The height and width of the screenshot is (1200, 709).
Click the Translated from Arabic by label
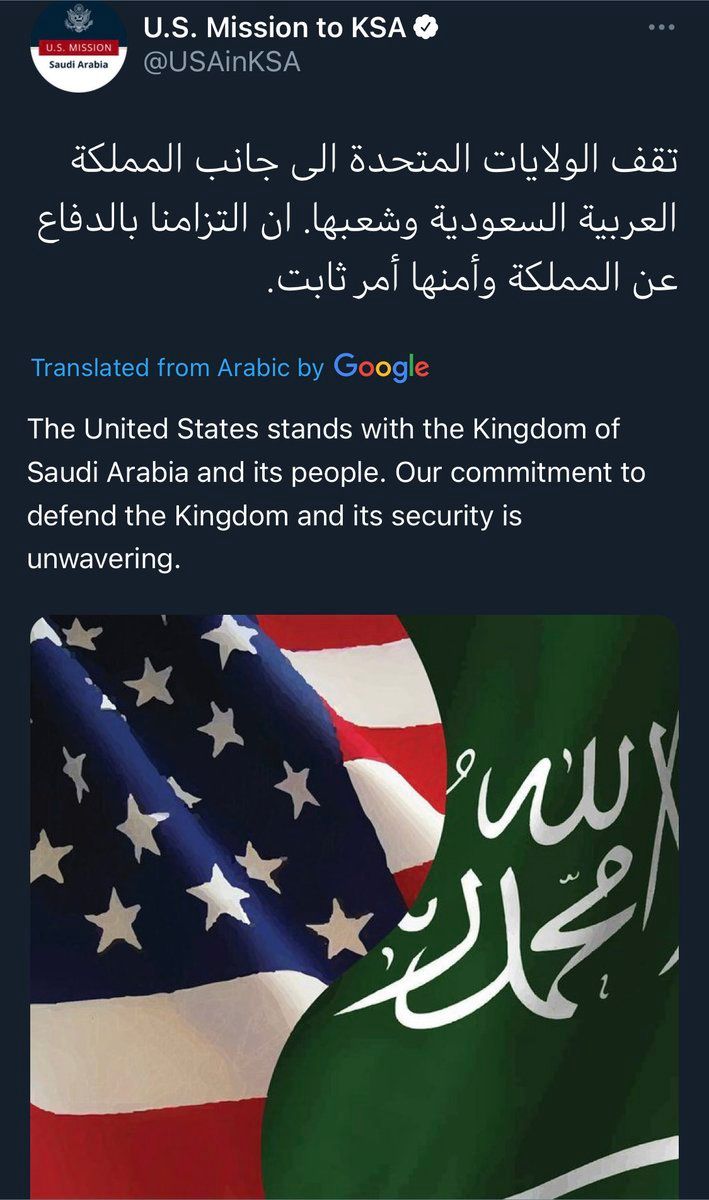[178, 367]
